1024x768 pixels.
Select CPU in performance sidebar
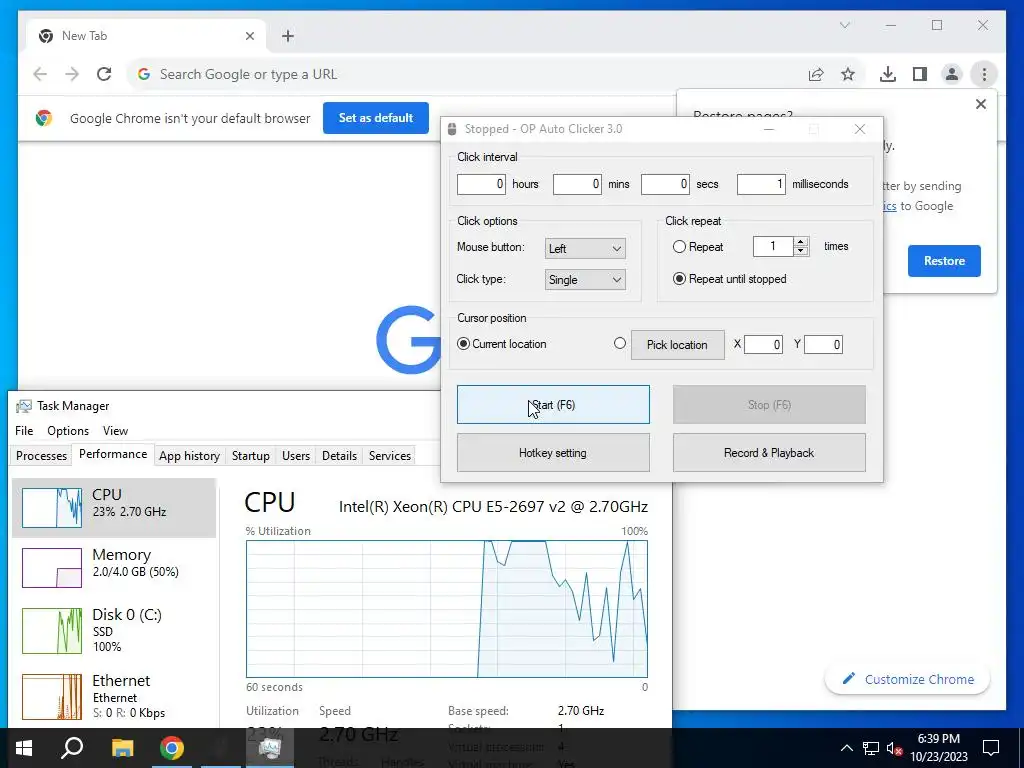click(114, 508)
